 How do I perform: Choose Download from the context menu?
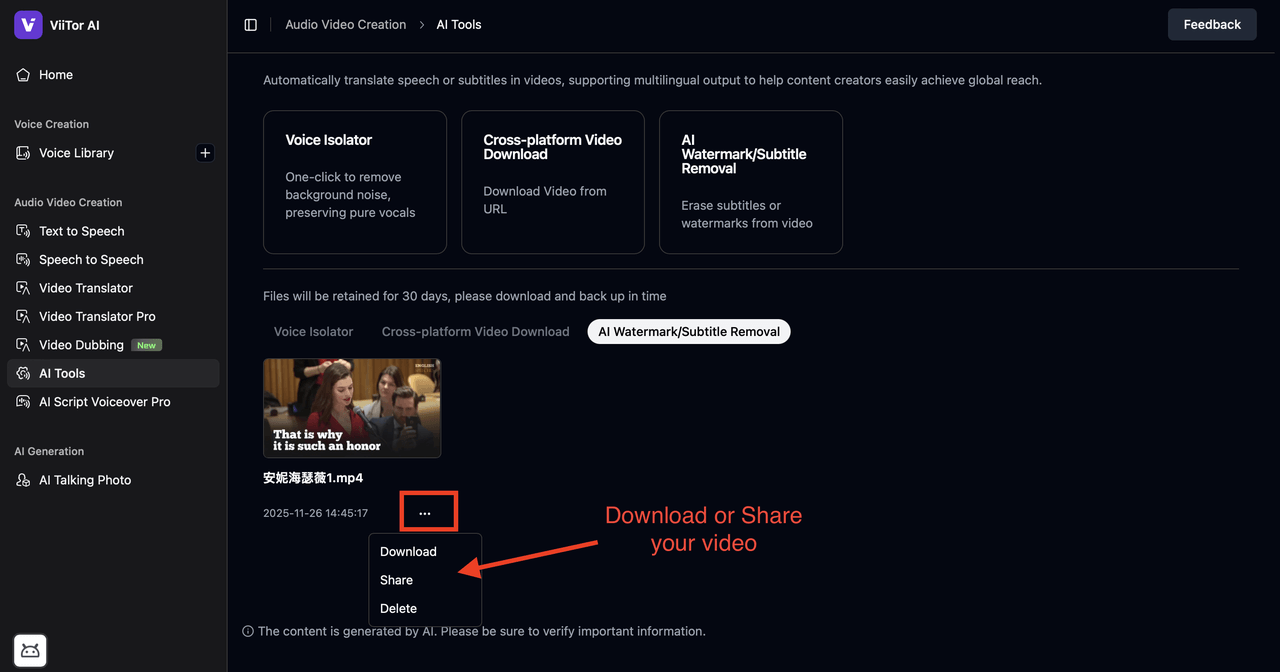[x=408, y=552]
